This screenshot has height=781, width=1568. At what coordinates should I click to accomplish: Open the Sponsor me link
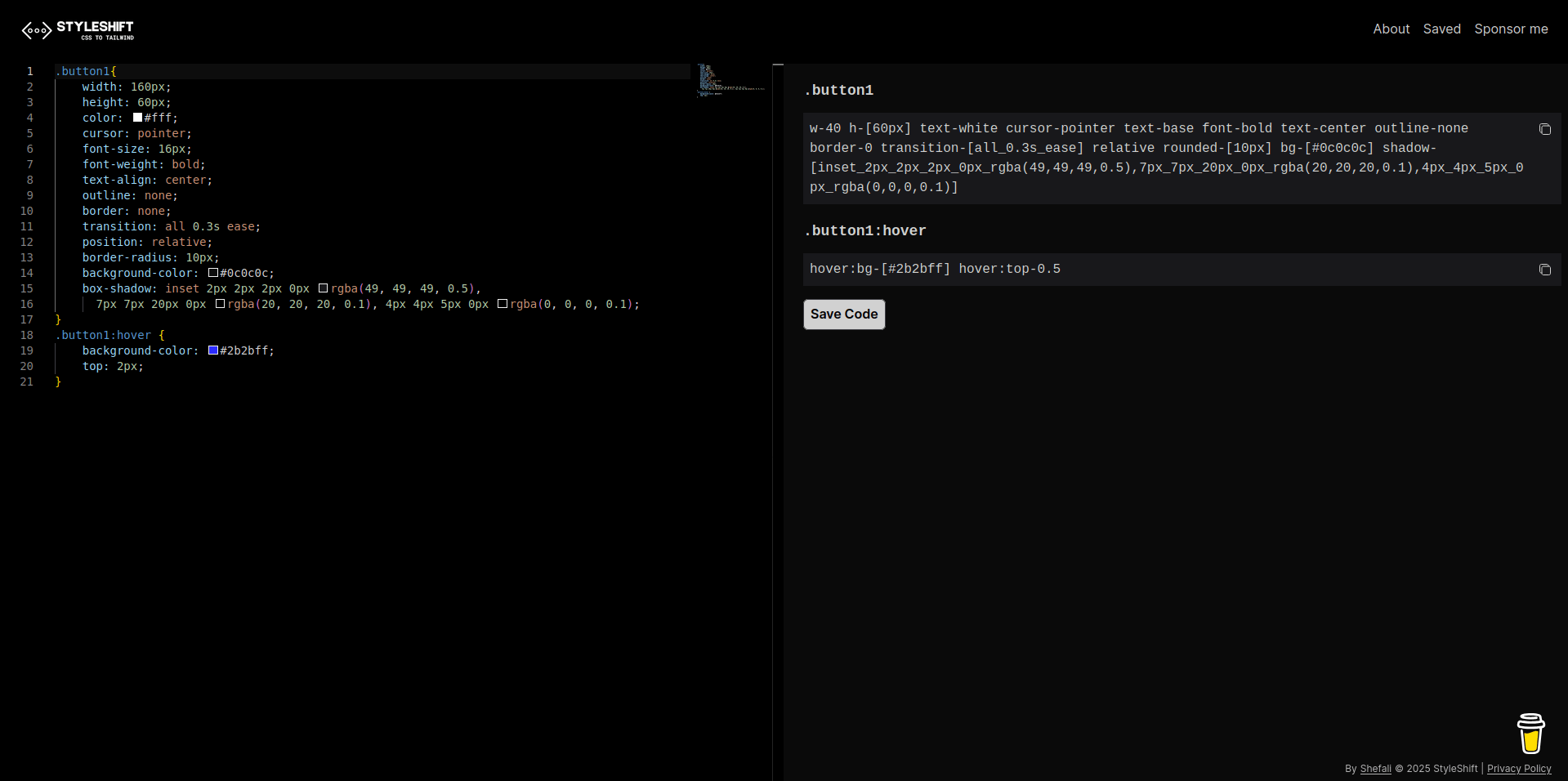click(x=1511, y=29)
